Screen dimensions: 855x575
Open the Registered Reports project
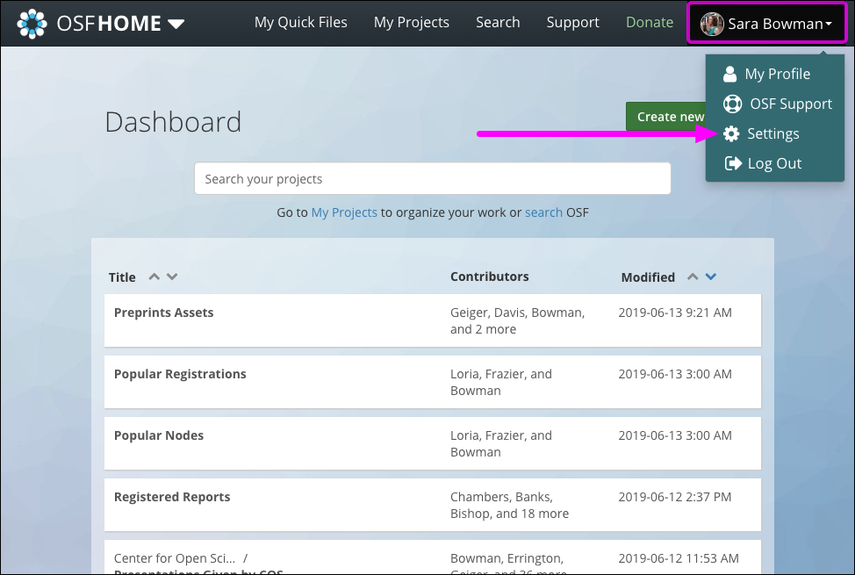click(x=172, y=497)
